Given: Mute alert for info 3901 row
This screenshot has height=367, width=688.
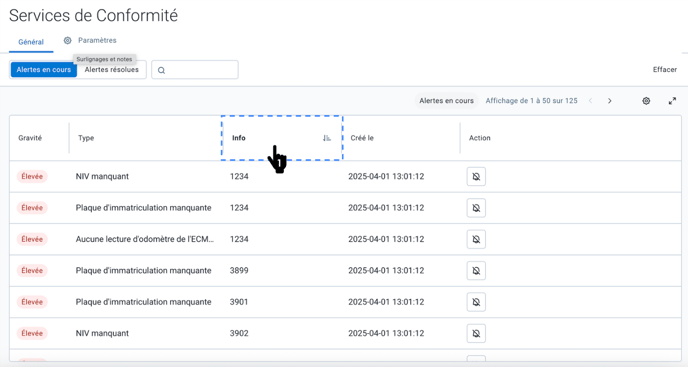Looking at the screenshot, I should point(476,302).
